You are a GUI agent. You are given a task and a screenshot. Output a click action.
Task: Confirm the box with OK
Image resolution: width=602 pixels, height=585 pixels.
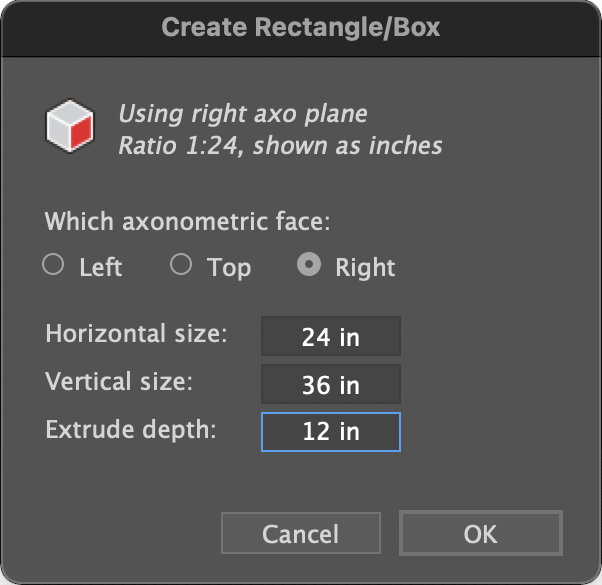point(481,533)
